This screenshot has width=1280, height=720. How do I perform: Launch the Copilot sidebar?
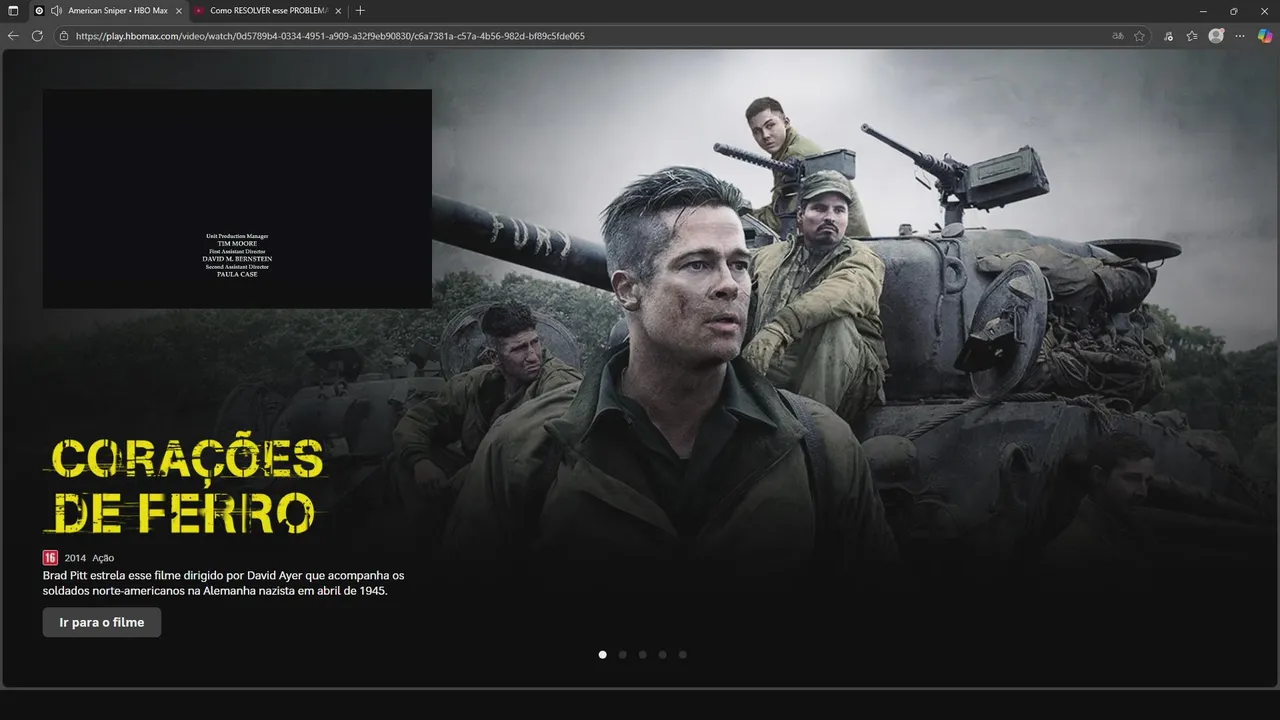(1265, 36)
